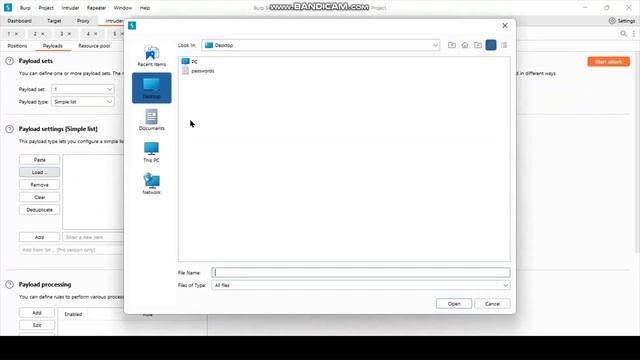Click the orange Start attack button

609,62
